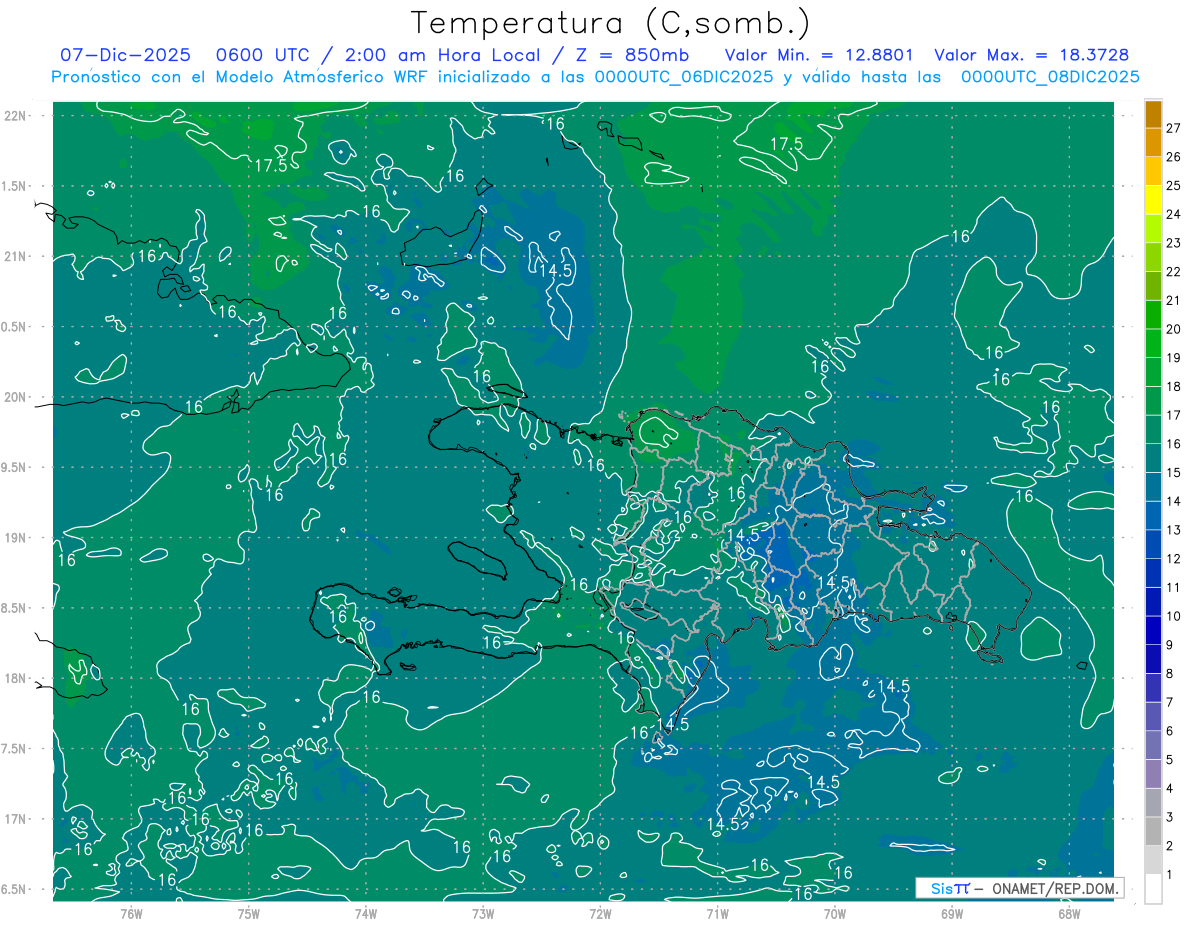Click the longitude axis label '73W'
The height and width of the screenshot is (927, 1200).
click(483, 914)
